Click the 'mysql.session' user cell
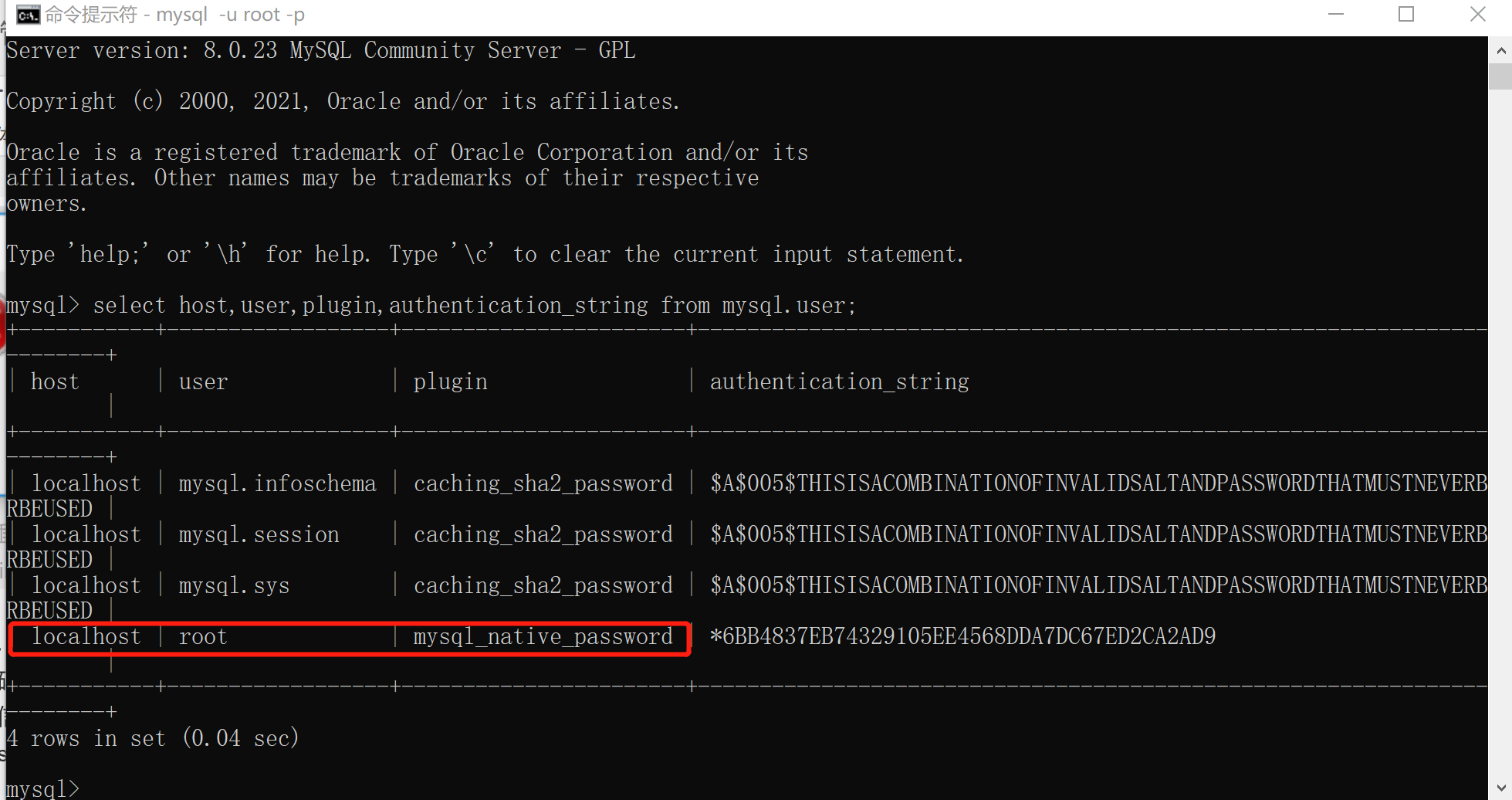 coord(259,534)
